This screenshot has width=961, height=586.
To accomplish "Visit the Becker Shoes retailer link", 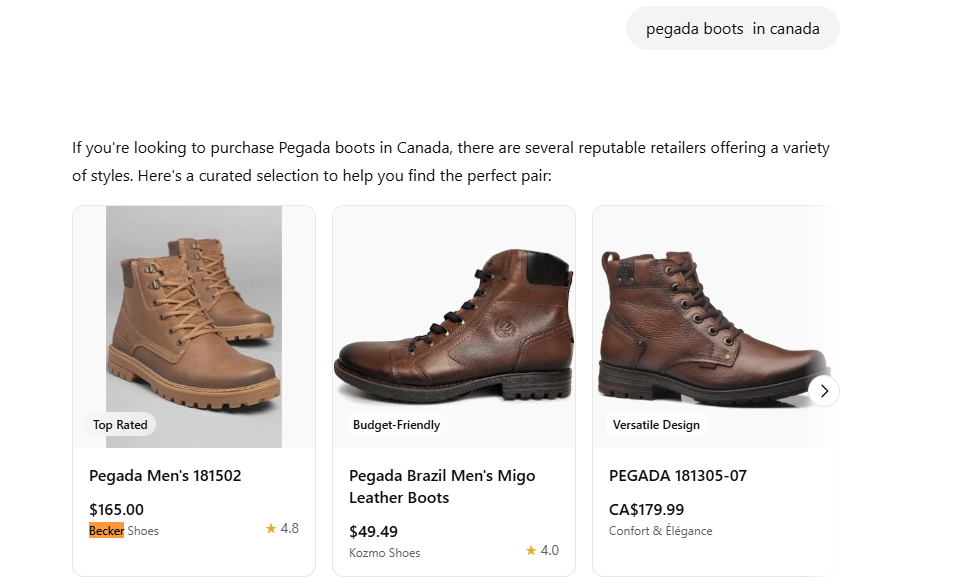I will [x=124, y=531].
